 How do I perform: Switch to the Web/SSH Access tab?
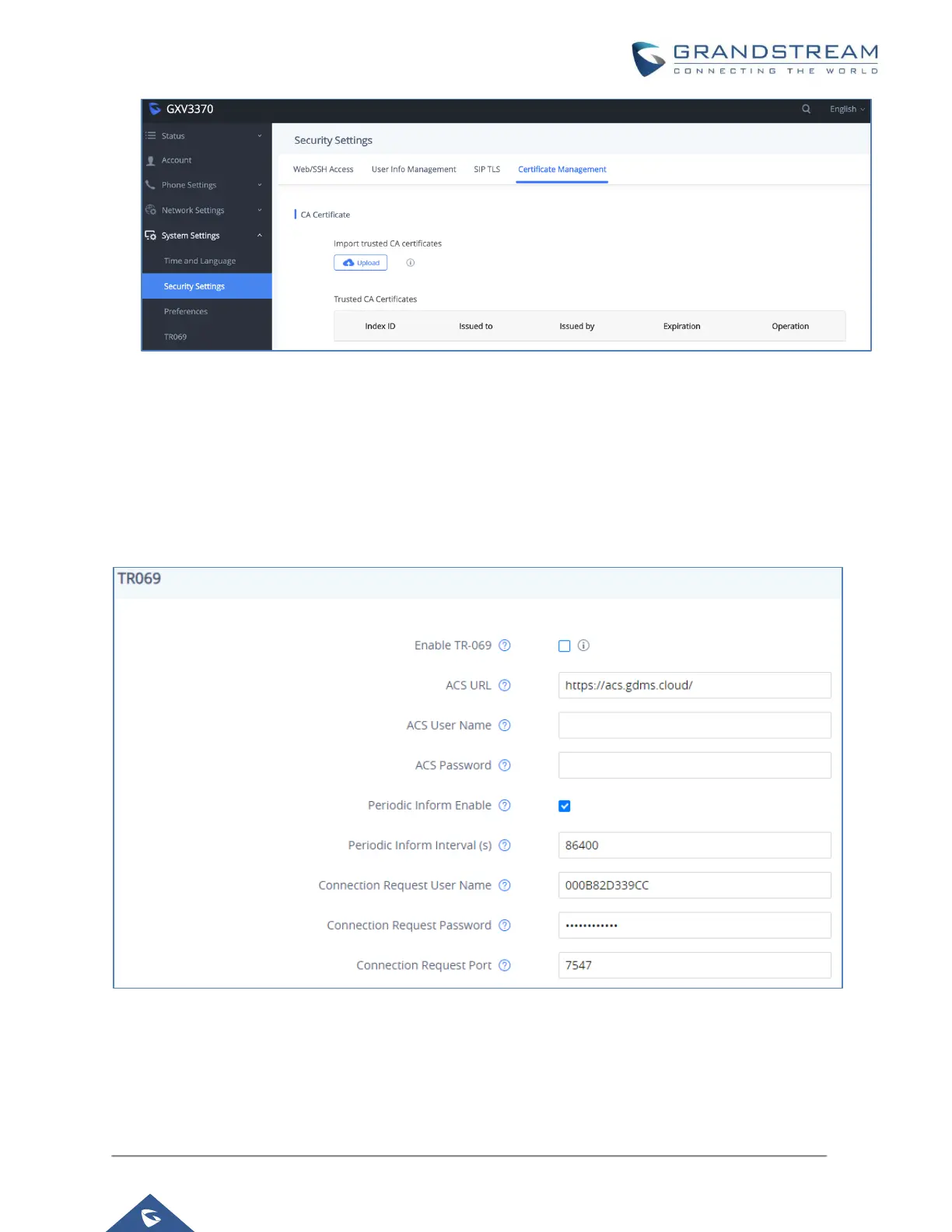coord(323,169)
